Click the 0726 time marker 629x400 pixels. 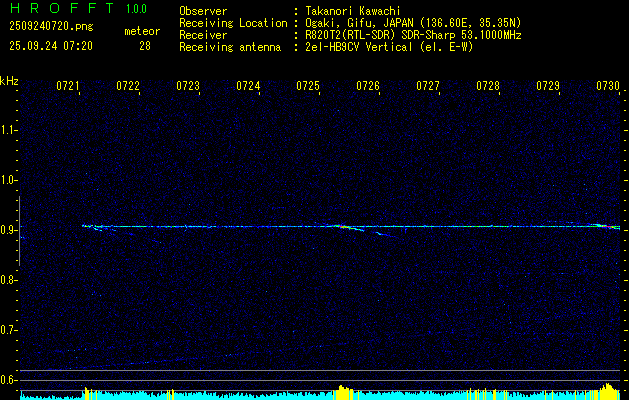[x=368, y=86]
